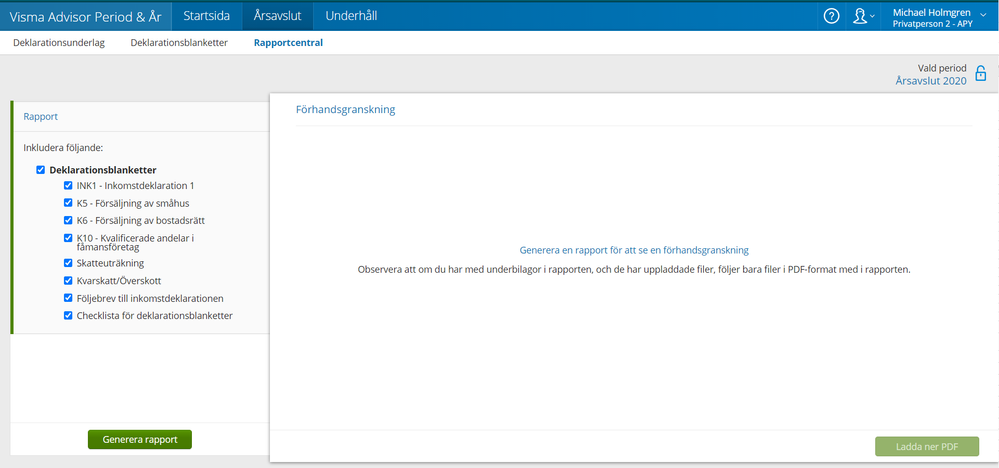Open the Underhåll menu tab
The height and width of the screenshot is (468, 999).
(x=353, y=16)
